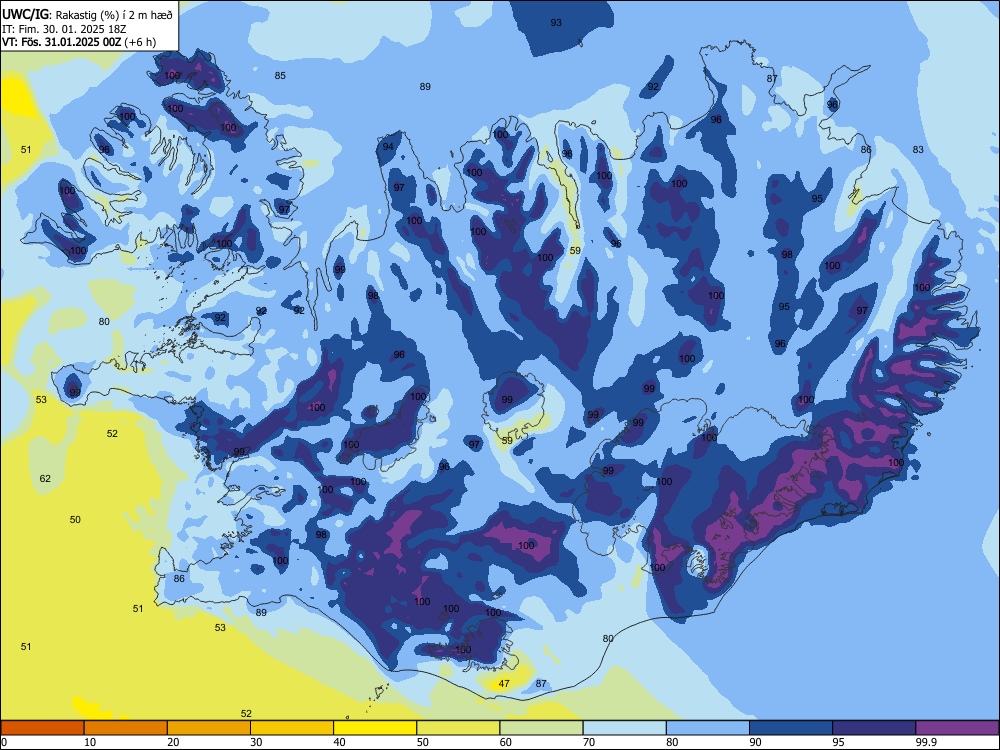
Task: Click the 94 humidity label in the north
Action: pyautogui.click(x=388, y=147)
